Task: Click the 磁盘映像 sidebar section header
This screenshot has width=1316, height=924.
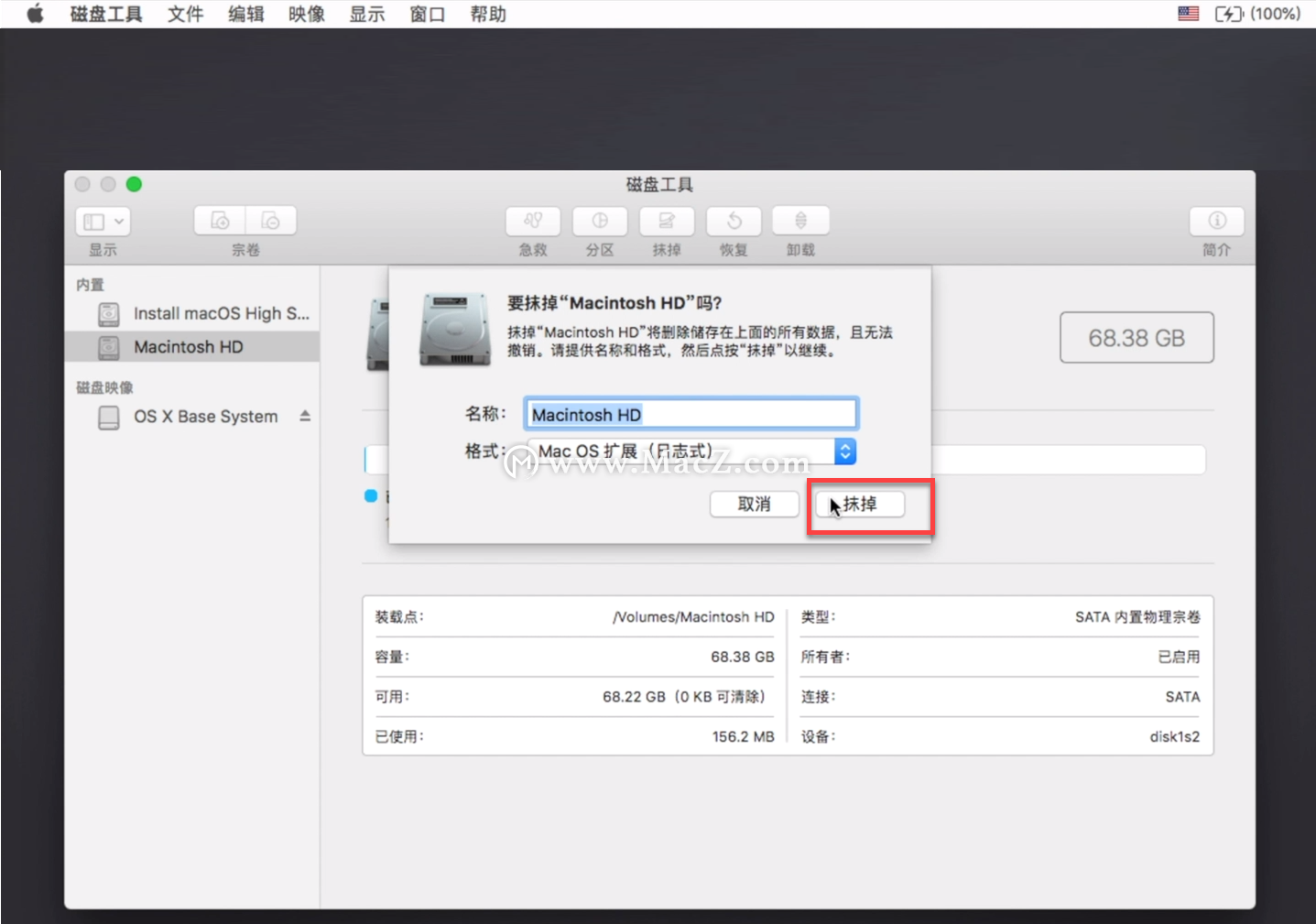Action: [104, 387]
